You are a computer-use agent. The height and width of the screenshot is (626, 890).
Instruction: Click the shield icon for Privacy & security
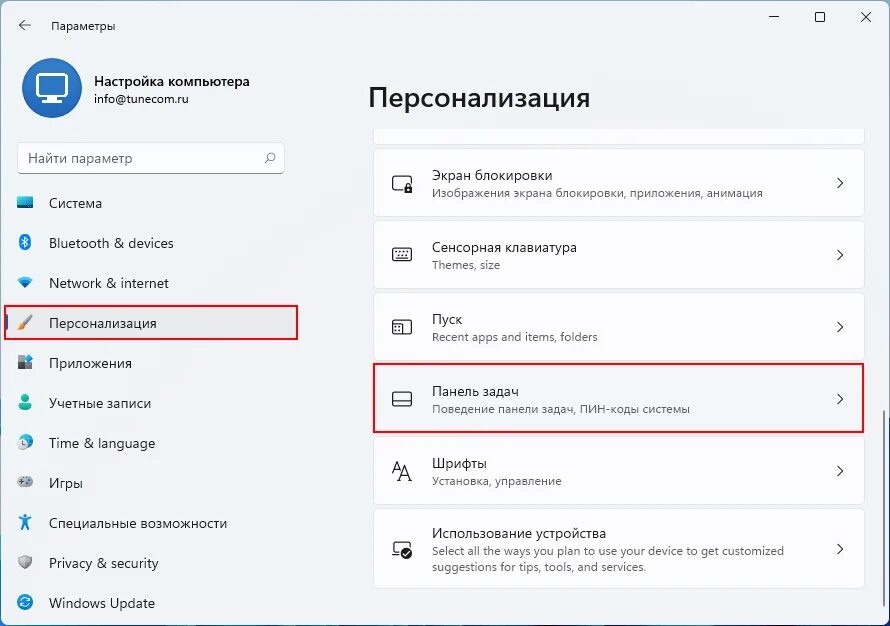[x=25, y=562]
